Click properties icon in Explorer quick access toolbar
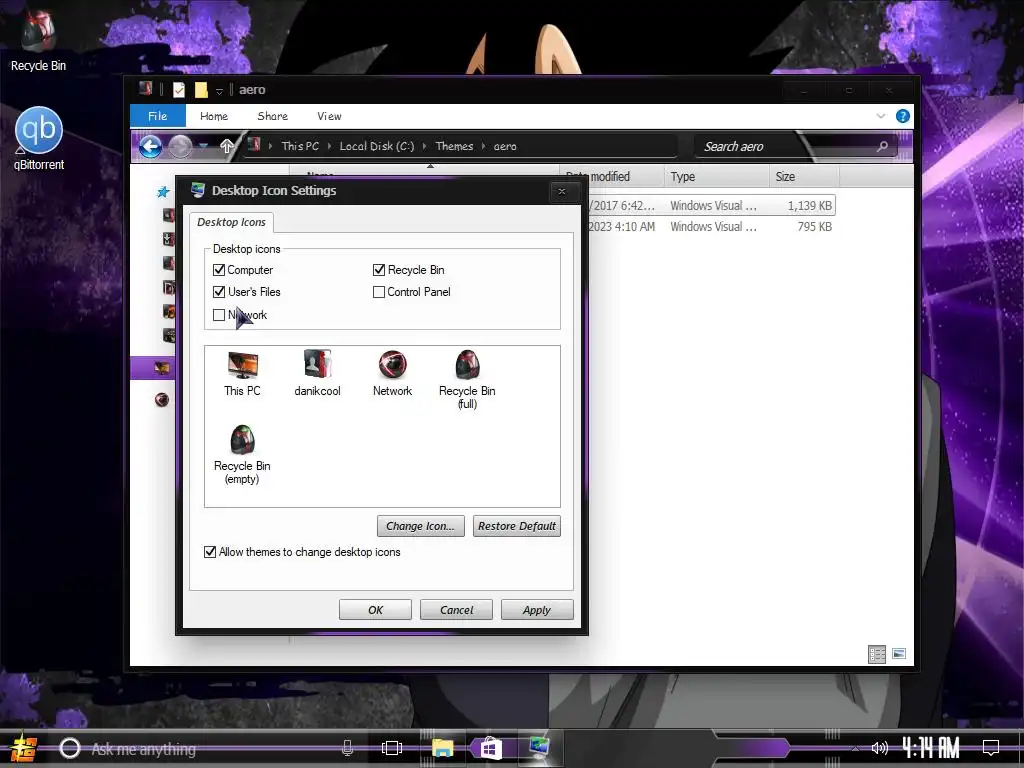Viewport: 1024px width, 768px height. click(179, 89)
